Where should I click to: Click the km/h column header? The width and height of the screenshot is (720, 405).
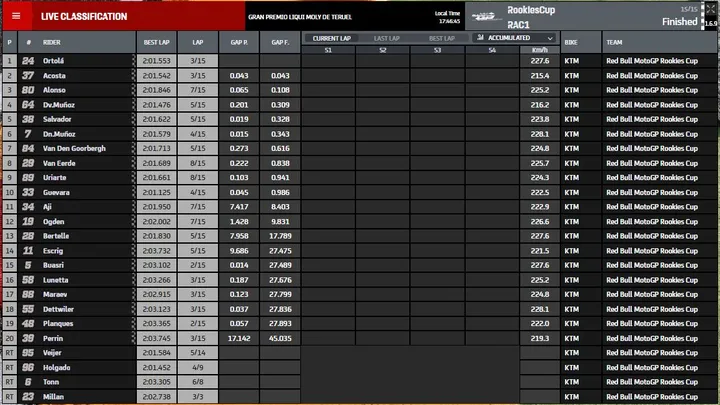tap(540, 50)
